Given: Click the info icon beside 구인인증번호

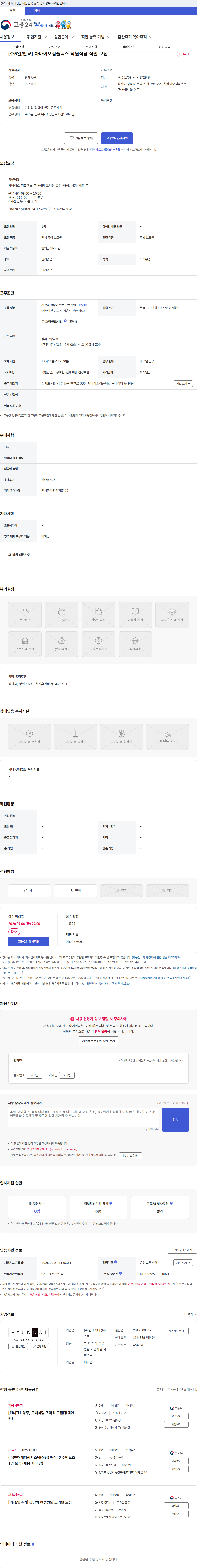Looking at the screenshot, I should tap(120, 1273).
